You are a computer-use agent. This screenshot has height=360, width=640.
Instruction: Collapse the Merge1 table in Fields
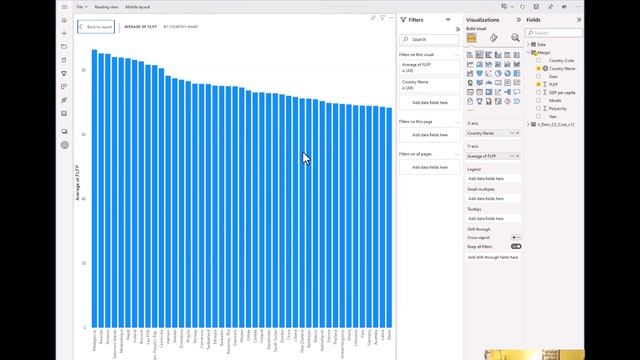(528, 52)
